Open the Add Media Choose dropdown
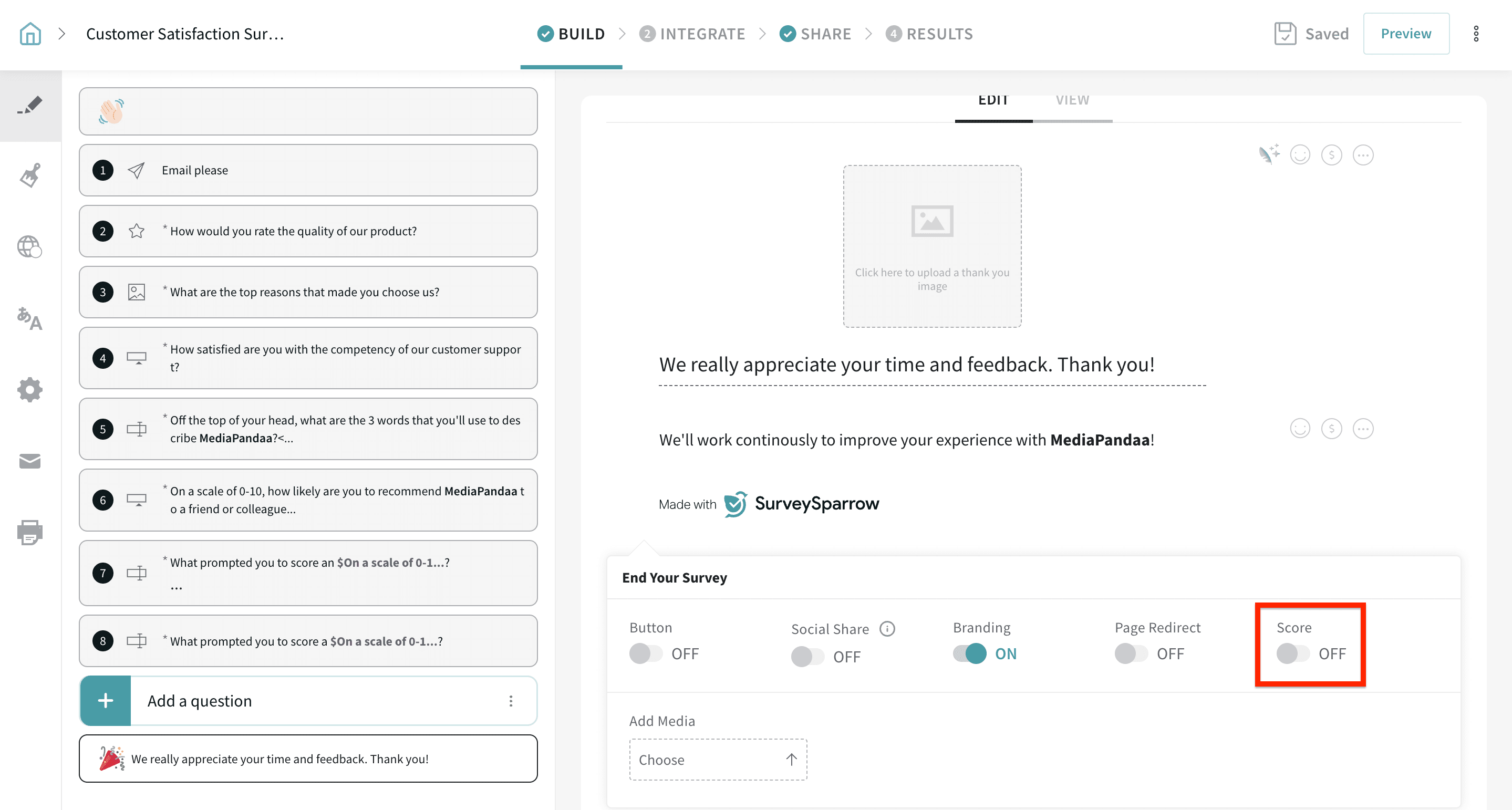Image resolution: width=1512 pixels, height=810 pixels. pos(717,760)
